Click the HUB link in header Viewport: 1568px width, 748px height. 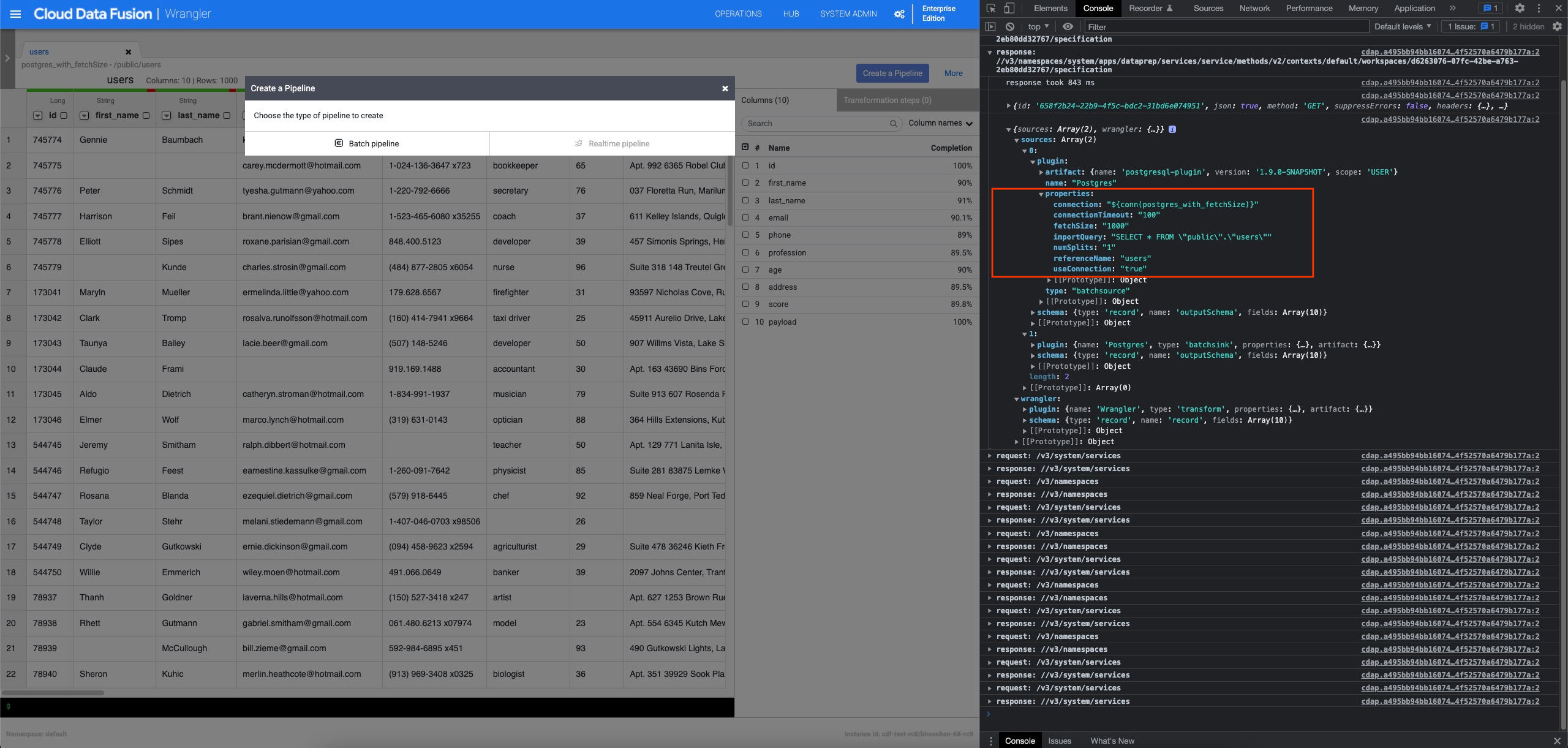click(791, 13)
